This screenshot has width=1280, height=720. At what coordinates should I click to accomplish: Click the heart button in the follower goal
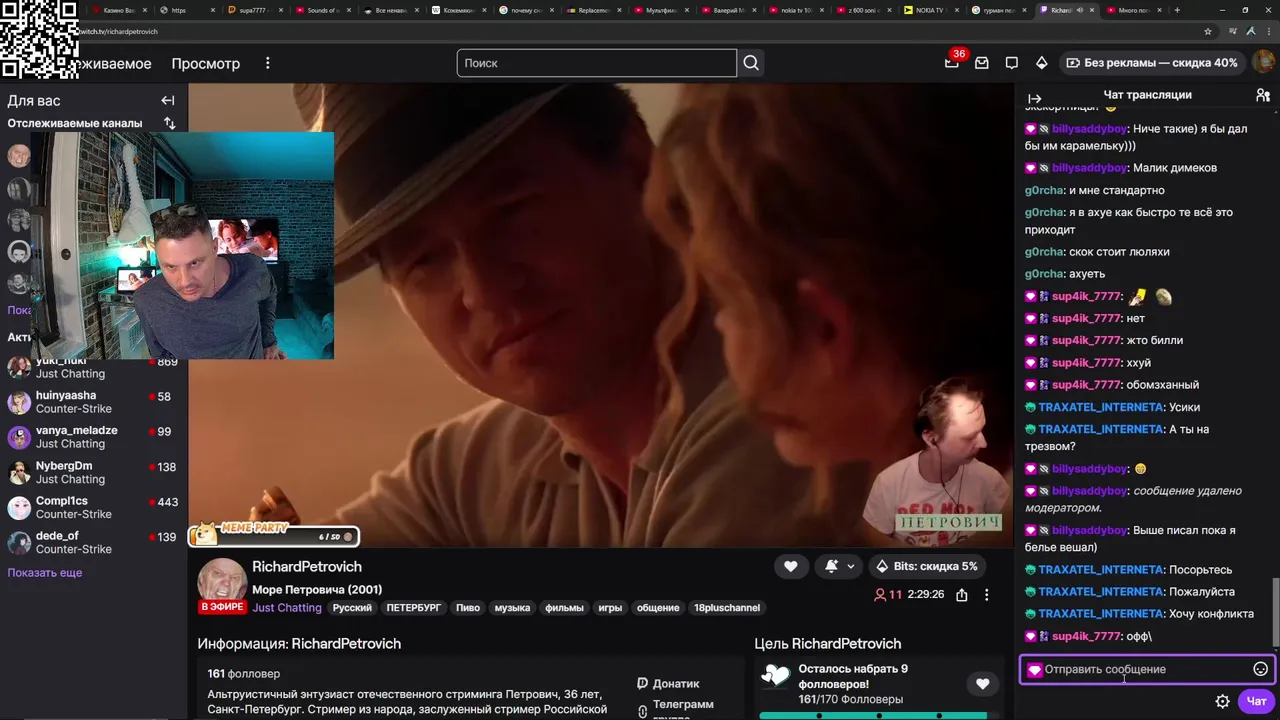click(982, 684)
